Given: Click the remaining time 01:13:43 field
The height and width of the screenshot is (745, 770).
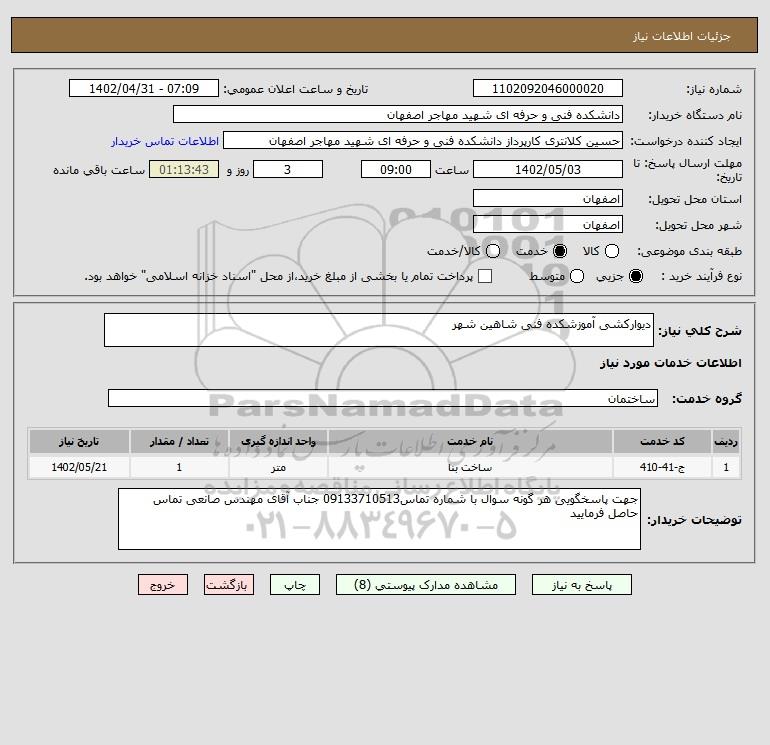Looking at the screenshot, I should [184, 169].
